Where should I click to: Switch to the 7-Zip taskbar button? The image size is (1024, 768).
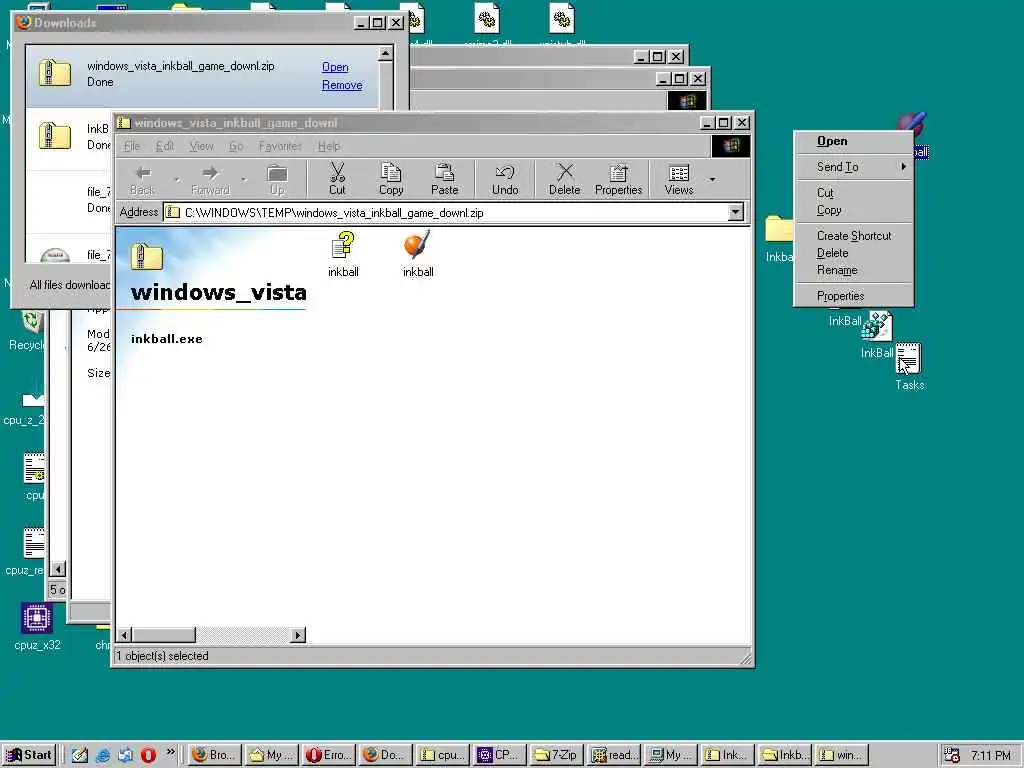556,755
